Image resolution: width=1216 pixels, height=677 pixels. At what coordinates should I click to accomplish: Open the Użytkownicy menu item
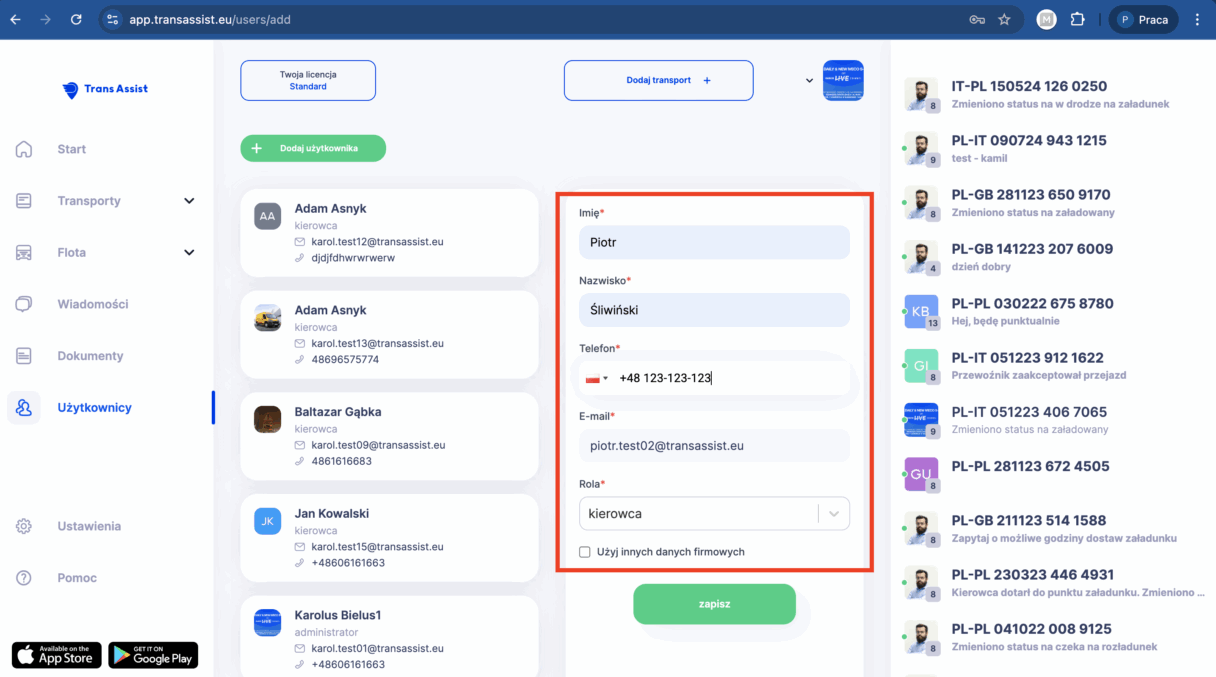pyautogui.click(x=94, y=408)
